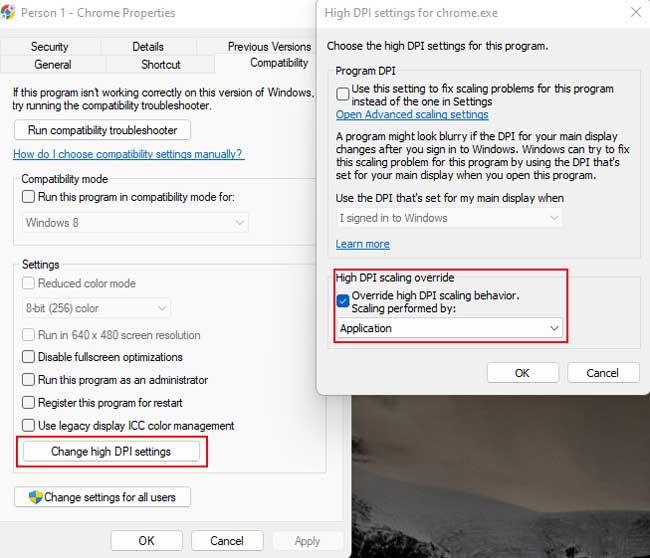The width and height of the screenshot is (650, 558).
Task: Click OK in Chrome Properties window
Action: tap(146, 541)
